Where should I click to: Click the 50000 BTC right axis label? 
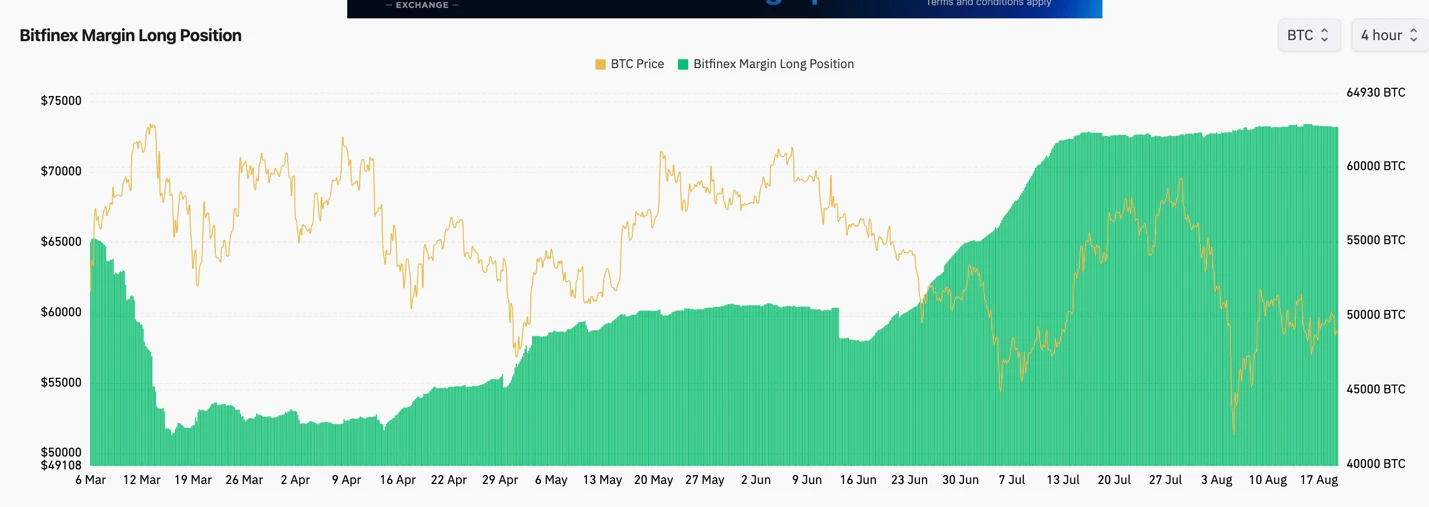click(x=1376, y=314)
